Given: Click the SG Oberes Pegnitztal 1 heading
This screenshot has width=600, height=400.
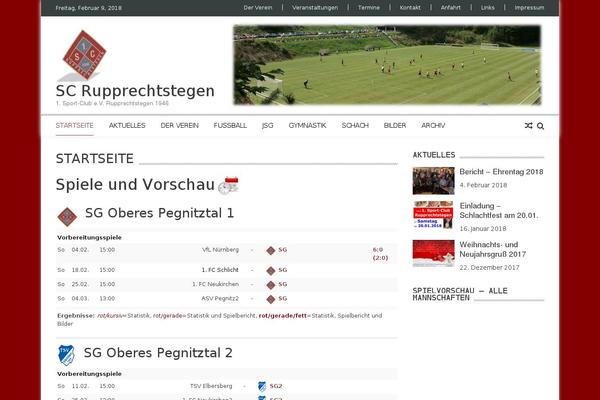Looking at the screenshot, I should (159, 213).
